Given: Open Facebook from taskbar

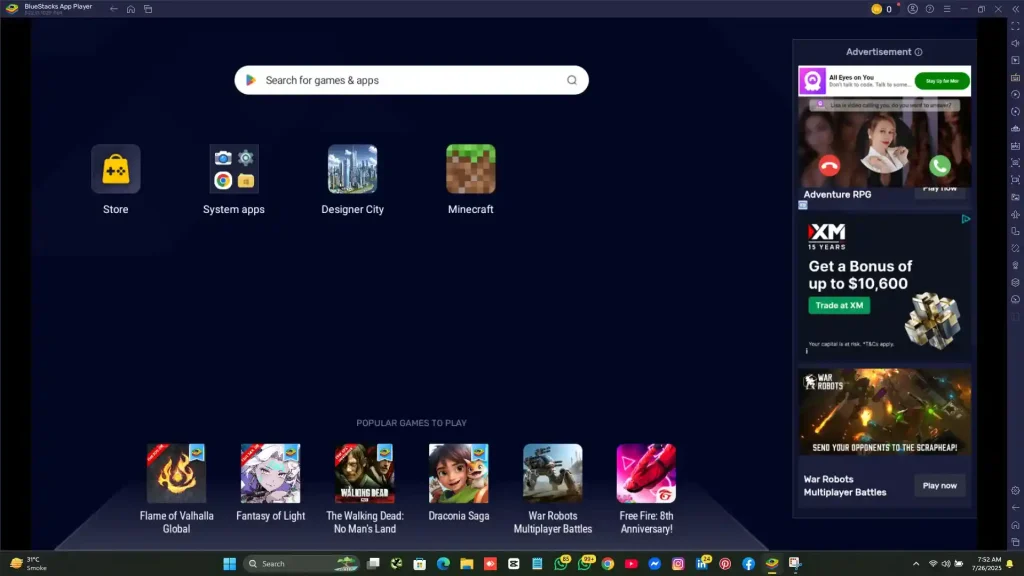Looking at the screenshot, I should 749,564.
